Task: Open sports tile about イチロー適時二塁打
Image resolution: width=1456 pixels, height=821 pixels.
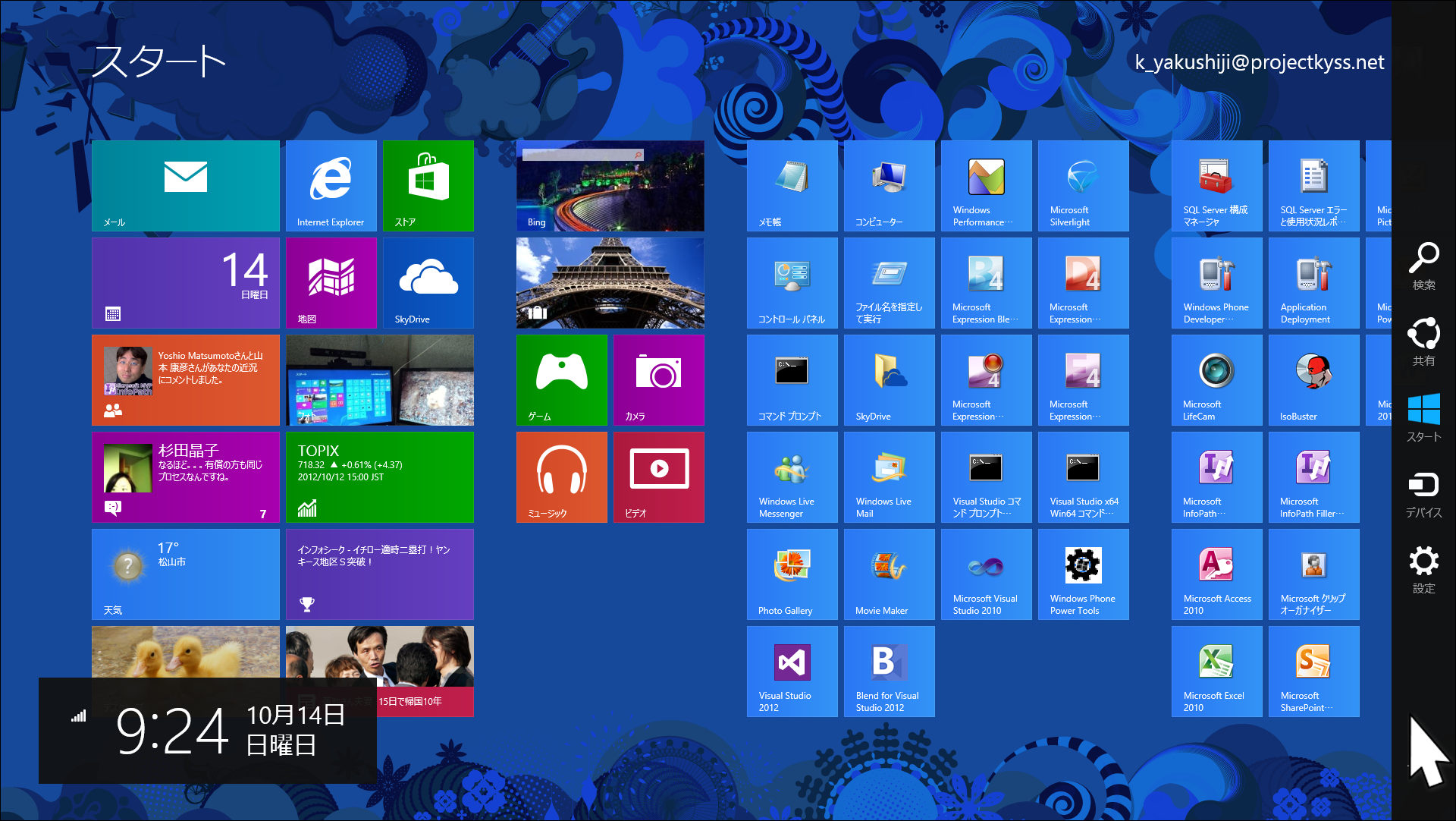Action: (380, 574)
